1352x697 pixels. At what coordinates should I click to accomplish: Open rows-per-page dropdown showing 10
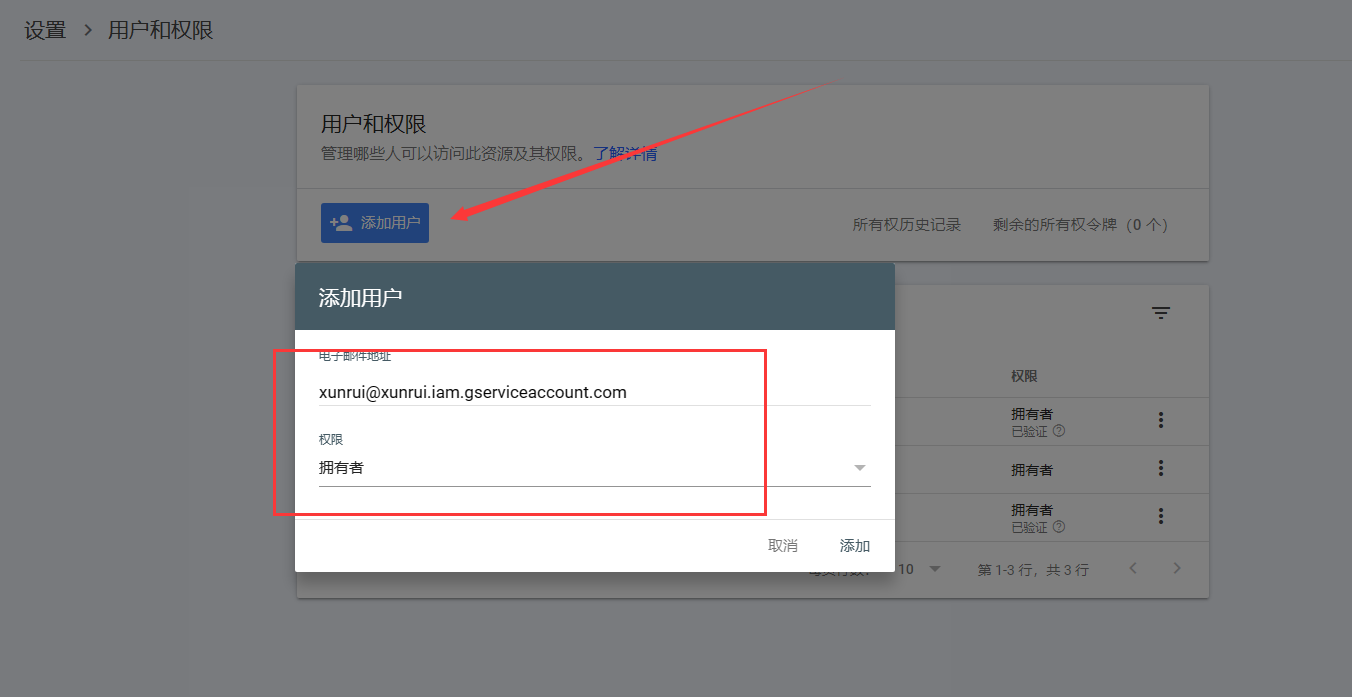tap(921, 569)
